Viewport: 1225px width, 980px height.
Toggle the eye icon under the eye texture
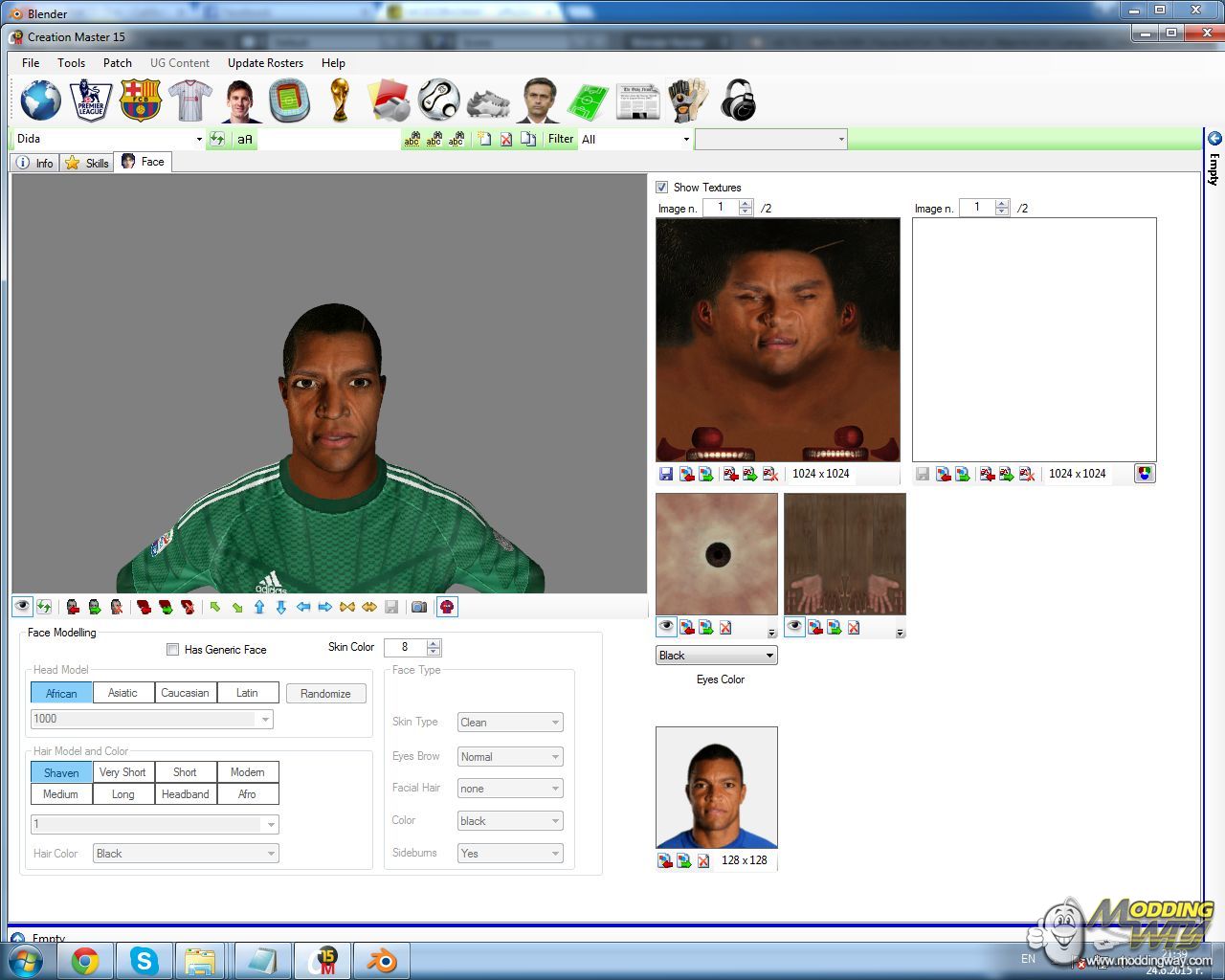pos(666,628)
